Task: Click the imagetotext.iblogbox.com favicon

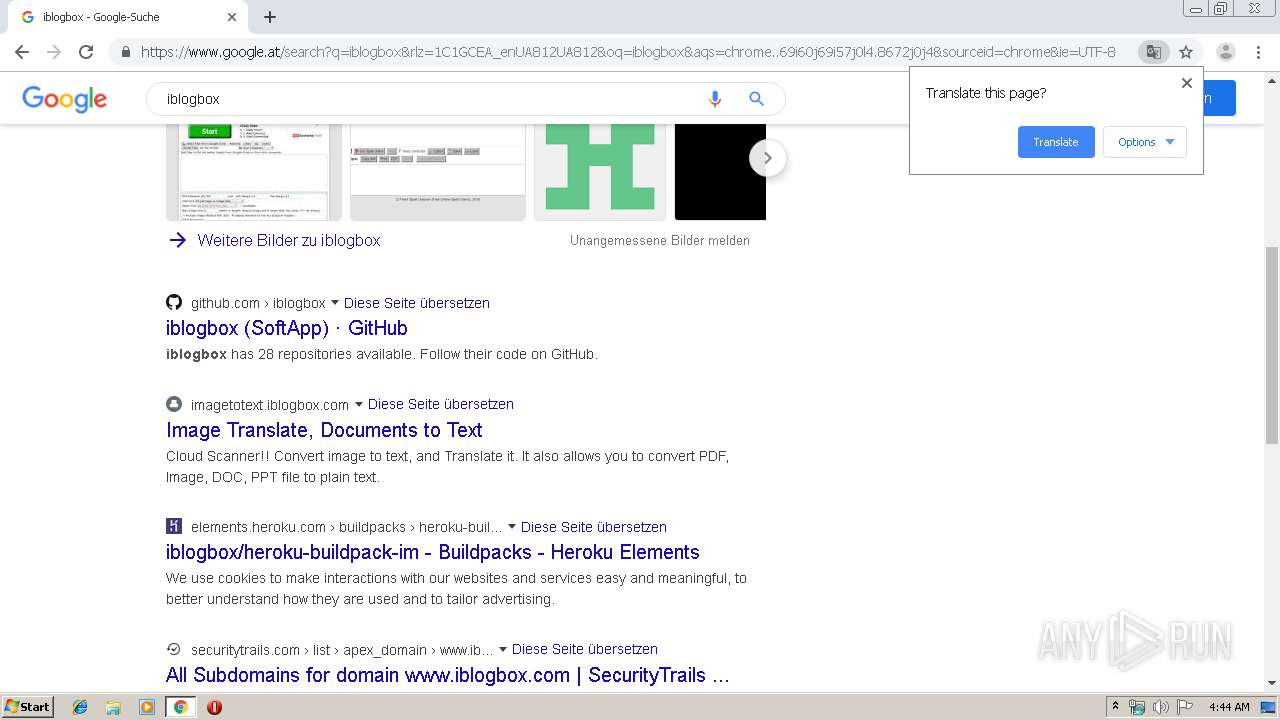Action: pyautogui.click(x=174, y=404)
